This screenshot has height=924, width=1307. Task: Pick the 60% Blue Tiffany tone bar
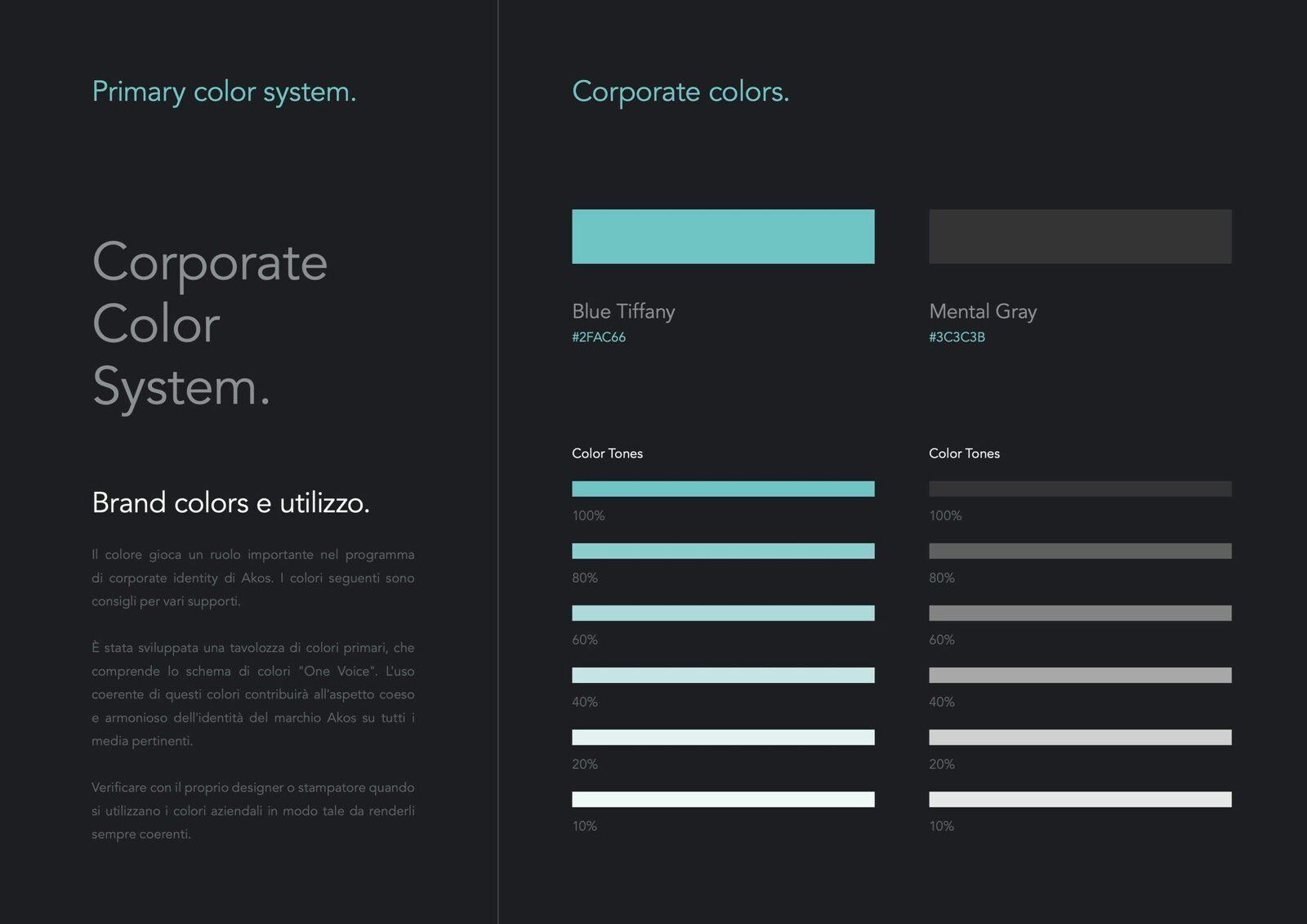[723, 613]
